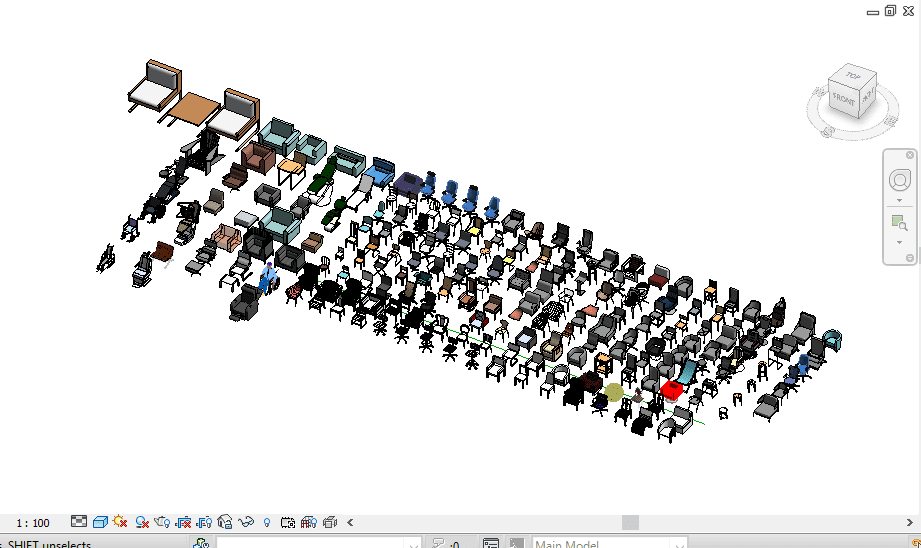Screen dimensions: 921x548
Task: Expand the Steering Wheels dropdown arrow
Action: point(899,200)
